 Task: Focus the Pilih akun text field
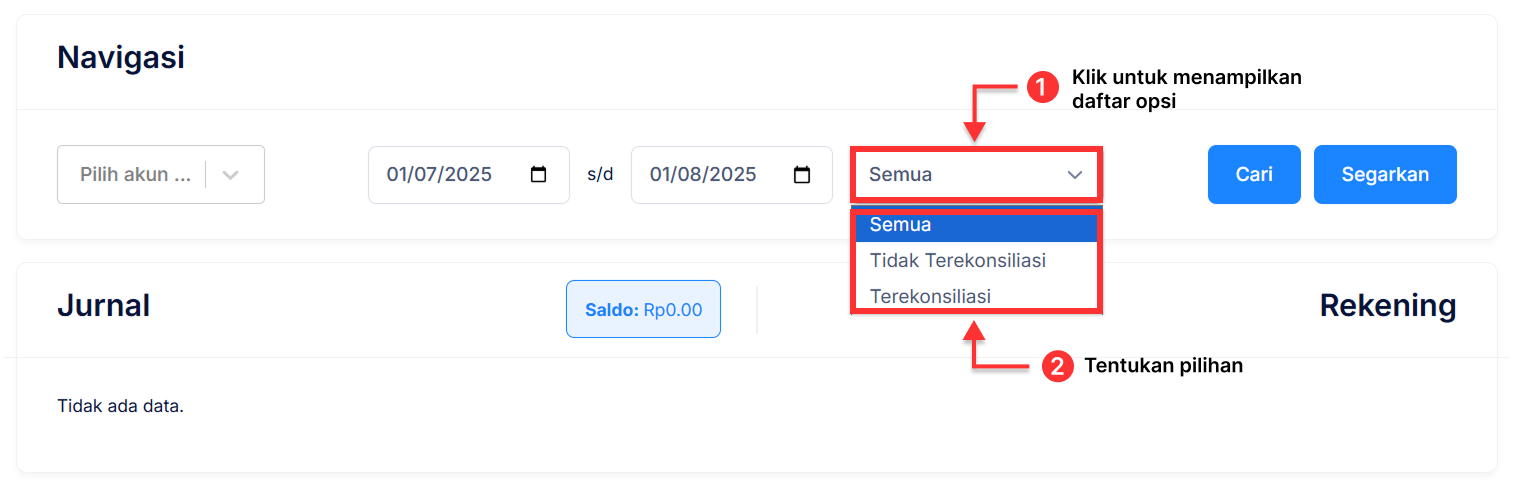135,175
